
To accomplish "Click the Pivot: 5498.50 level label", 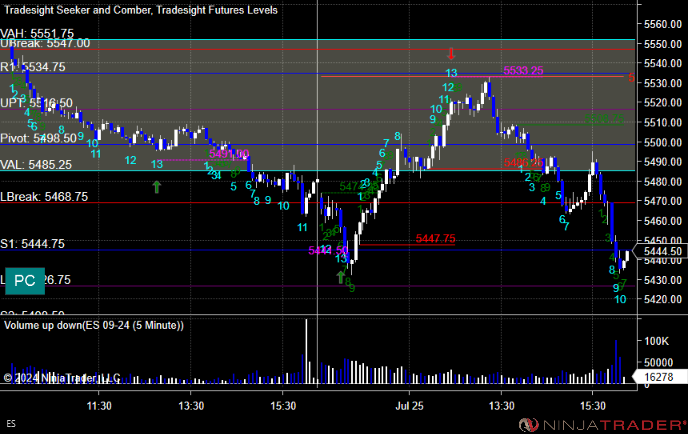I will pyautogui.click(x=39, y=138).
